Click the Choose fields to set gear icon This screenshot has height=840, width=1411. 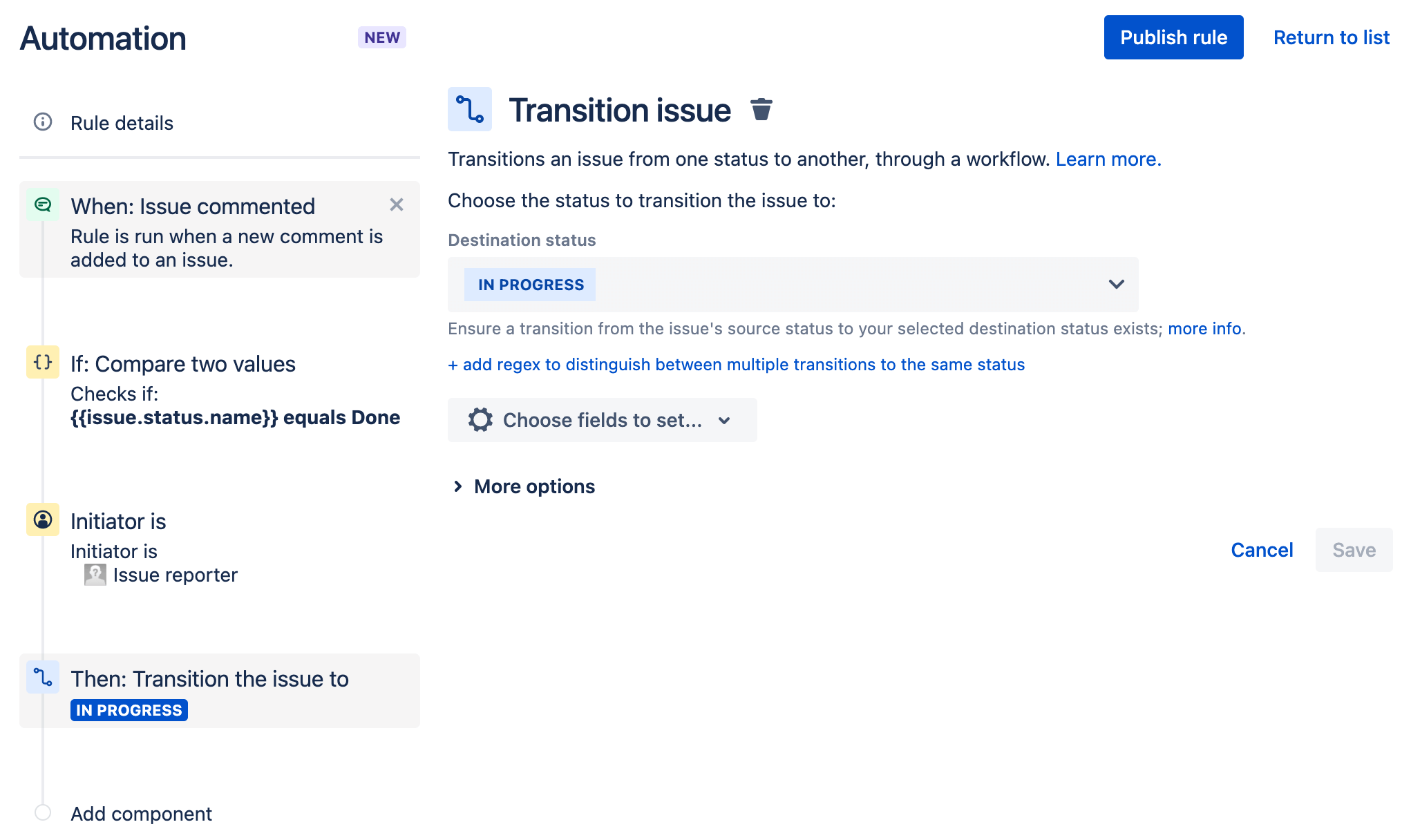pyautogui.click(x=481, y=419)
